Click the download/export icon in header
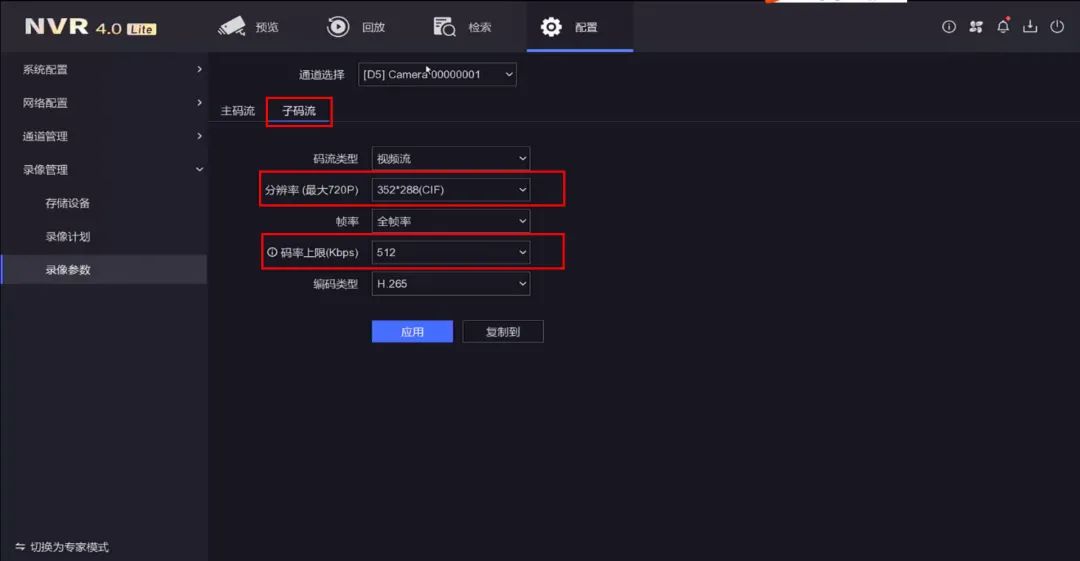 1030,27
